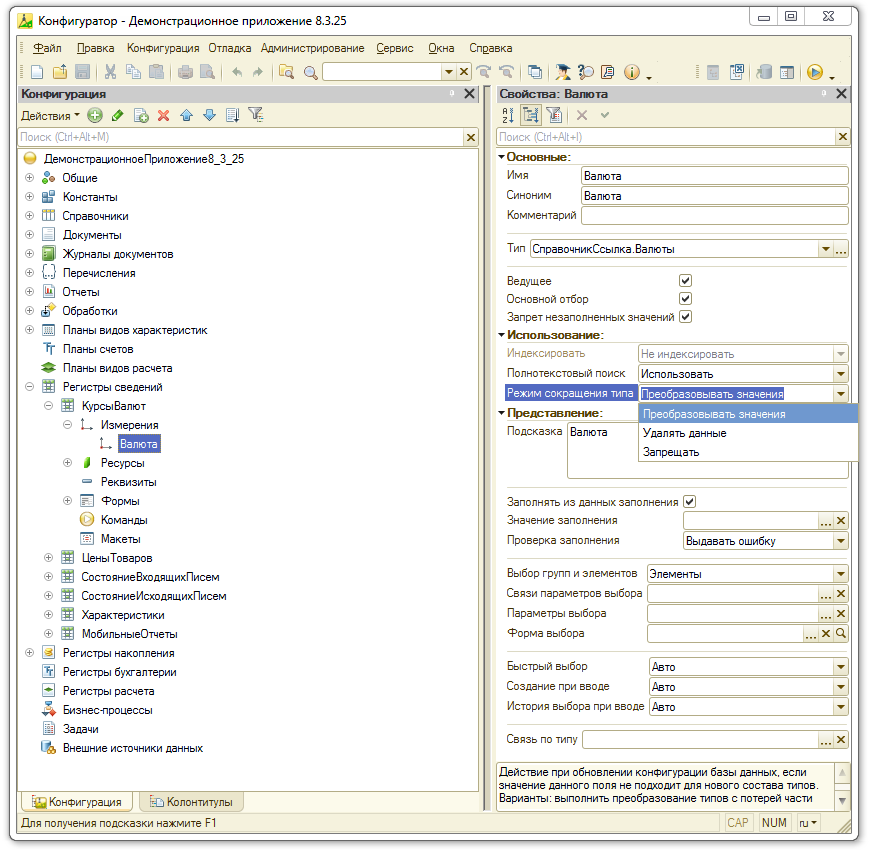Open the Проверка заполнения dropdown

click(840, 541)
